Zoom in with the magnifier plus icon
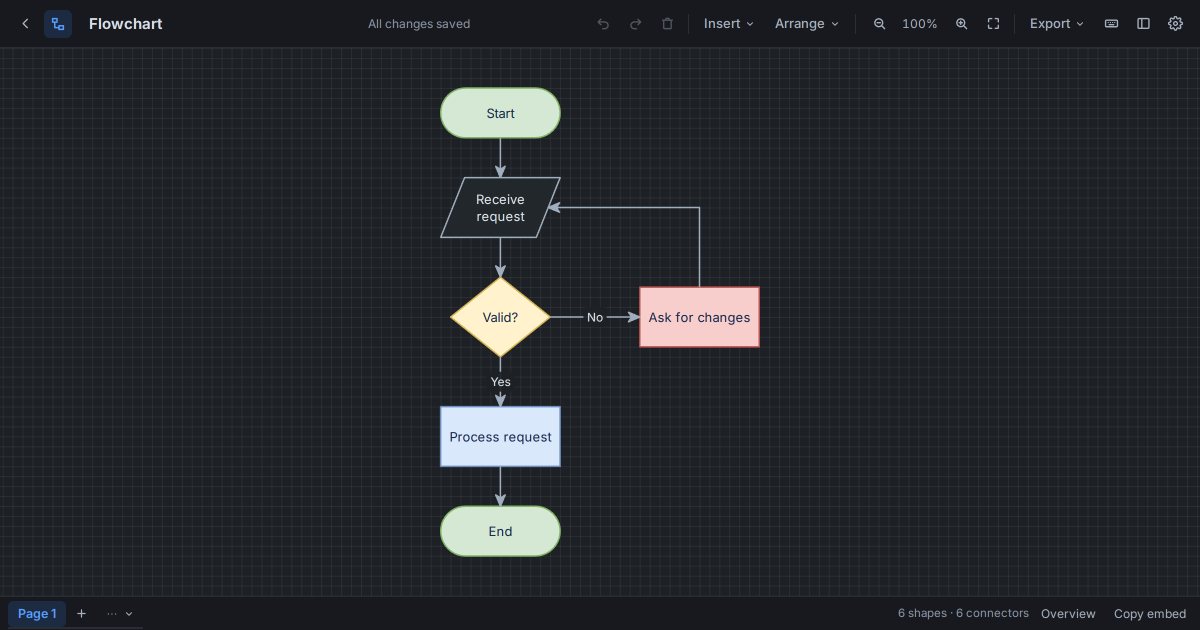The width and height of the screenshot is (1200, 630). (961, 24)
